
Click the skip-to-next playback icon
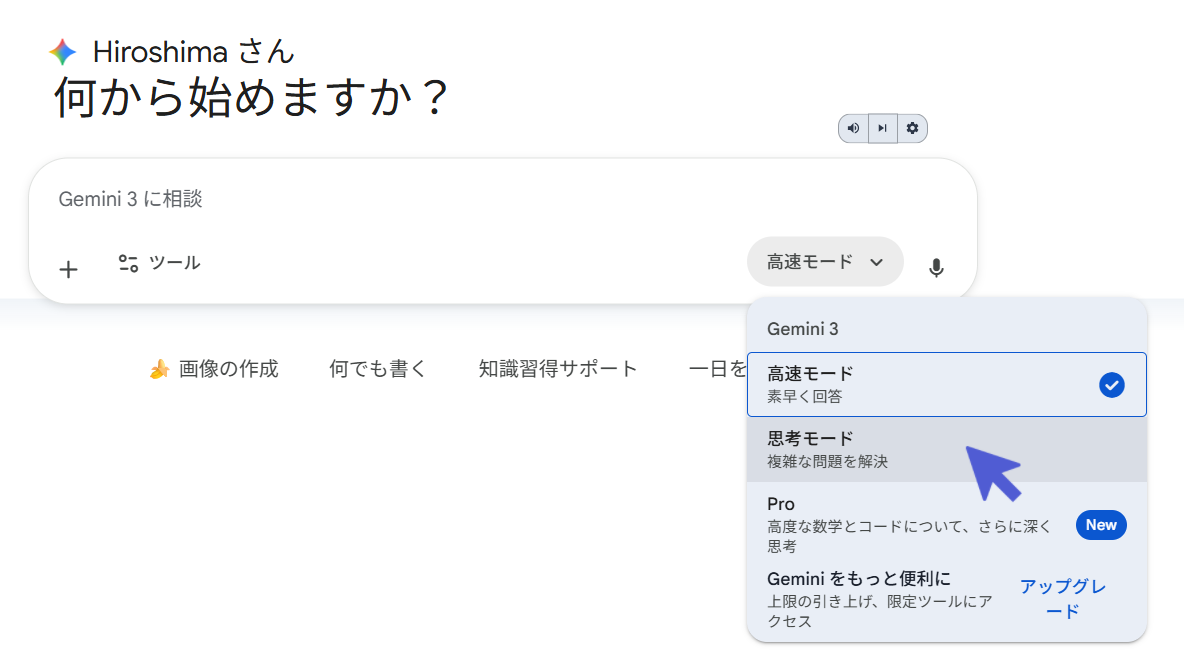point(882,128)
